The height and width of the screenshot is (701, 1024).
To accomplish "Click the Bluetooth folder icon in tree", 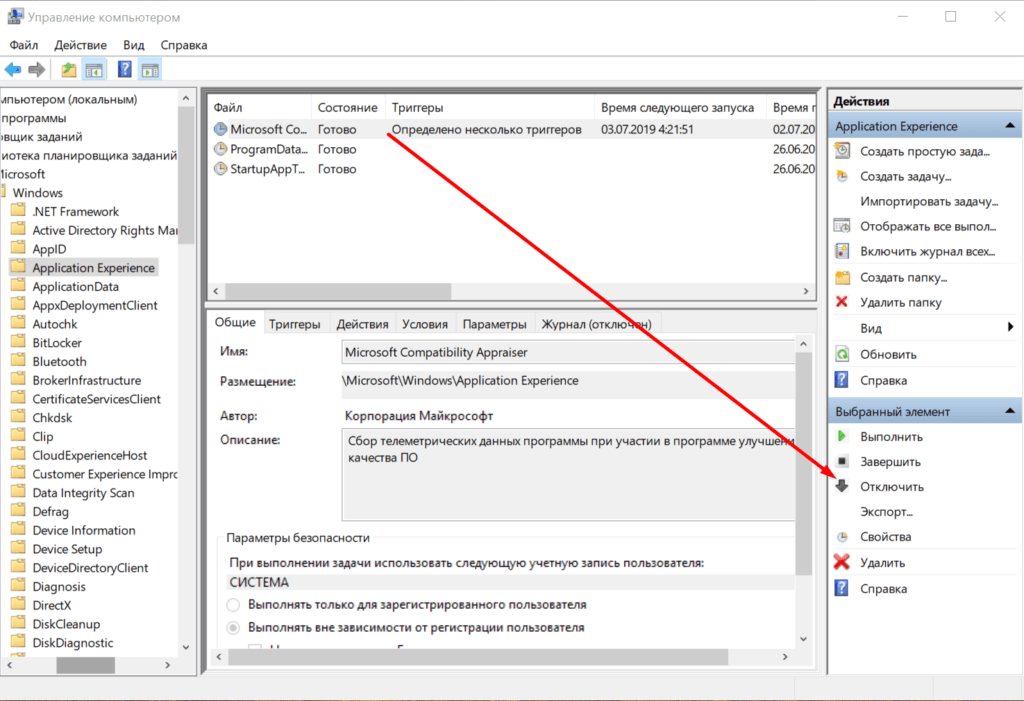I will click(x=18, y=361).
